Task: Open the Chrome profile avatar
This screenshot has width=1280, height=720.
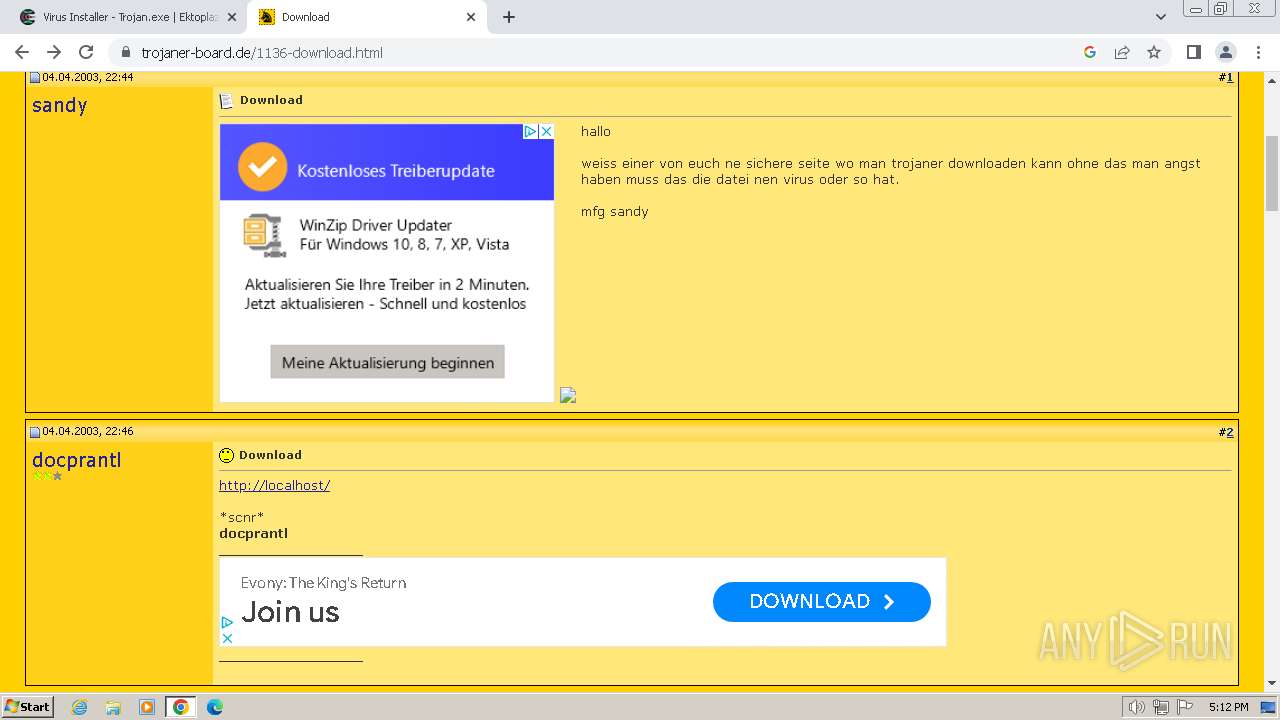Action: [1225, 52]
